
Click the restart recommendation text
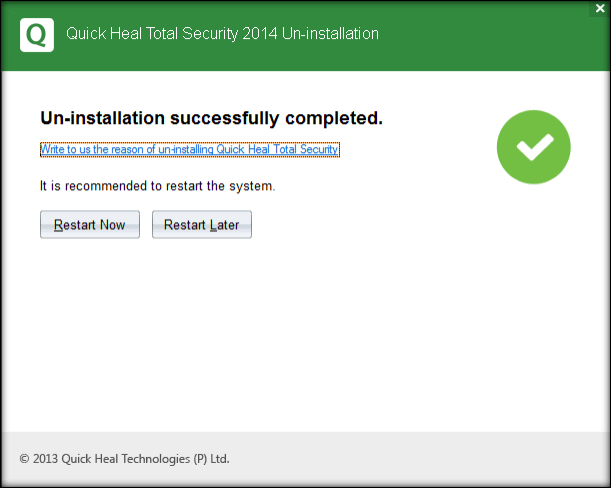pos(157,186)
